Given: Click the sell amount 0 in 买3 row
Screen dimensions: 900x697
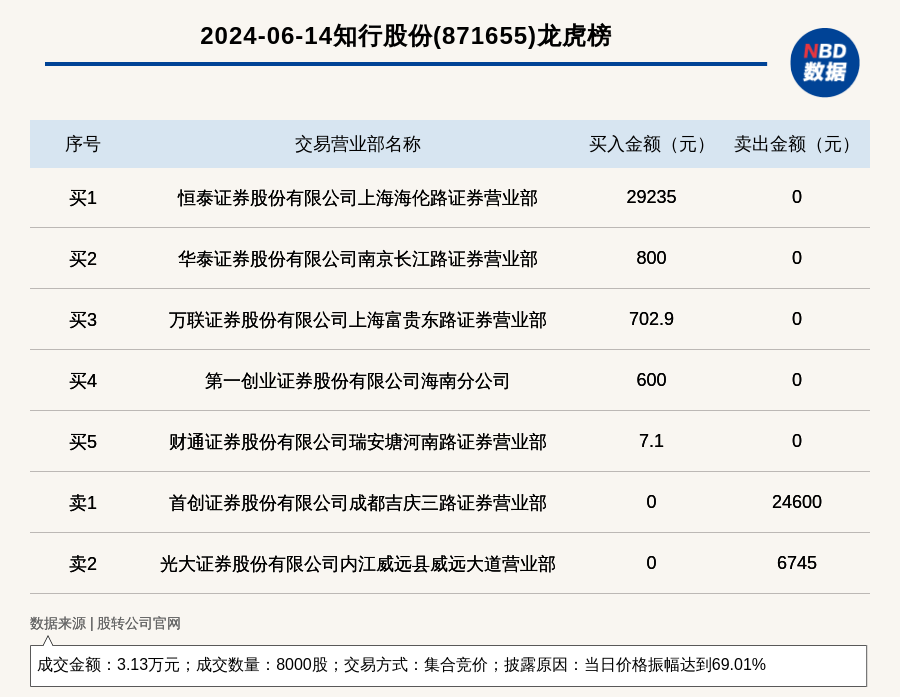Looking at the screenshot, I should (796, 319).
